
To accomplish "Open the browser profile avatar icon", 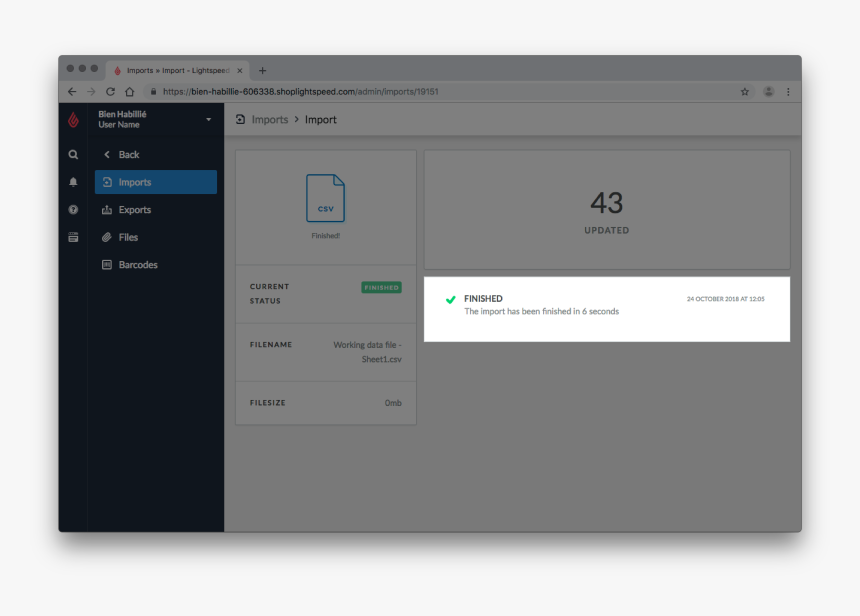I will (768, 92).
